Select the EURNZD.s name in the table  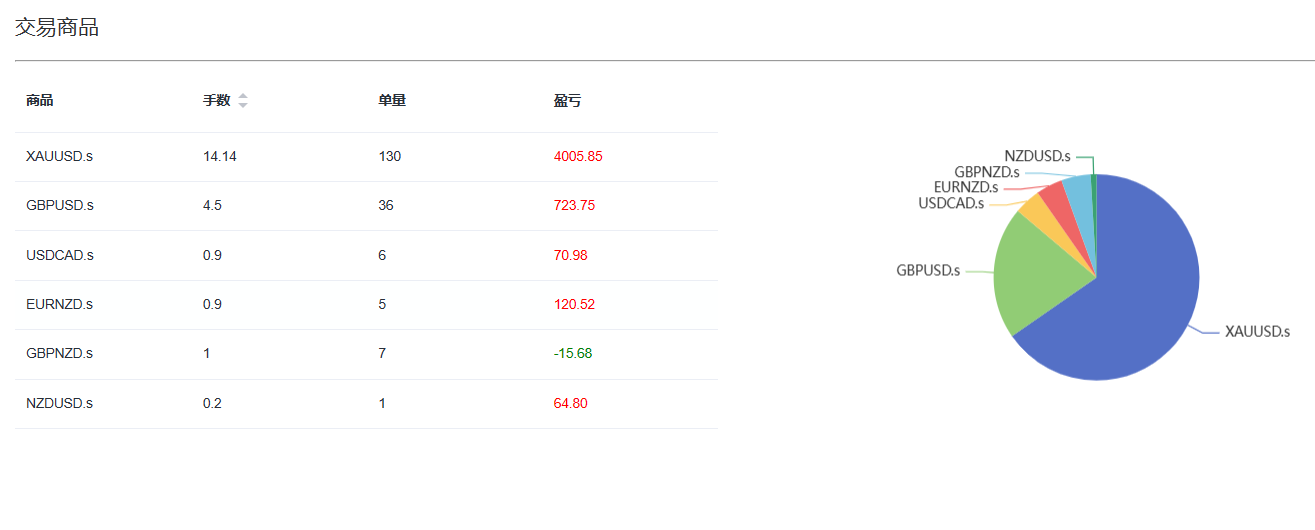59,305
